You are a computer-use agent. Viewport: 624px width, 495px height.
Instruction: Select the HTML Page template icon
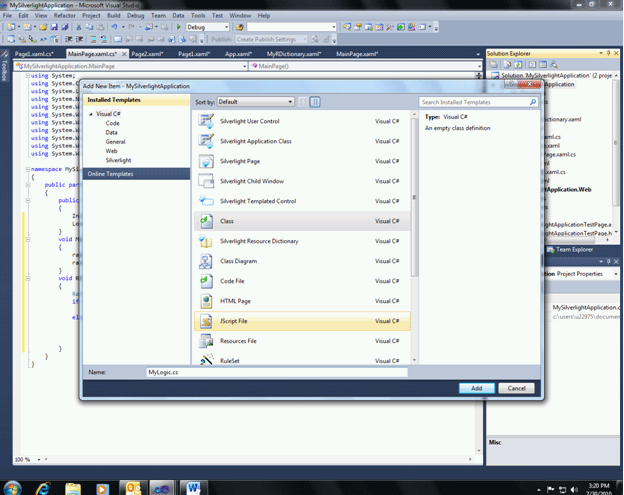[x=206, y=301]
